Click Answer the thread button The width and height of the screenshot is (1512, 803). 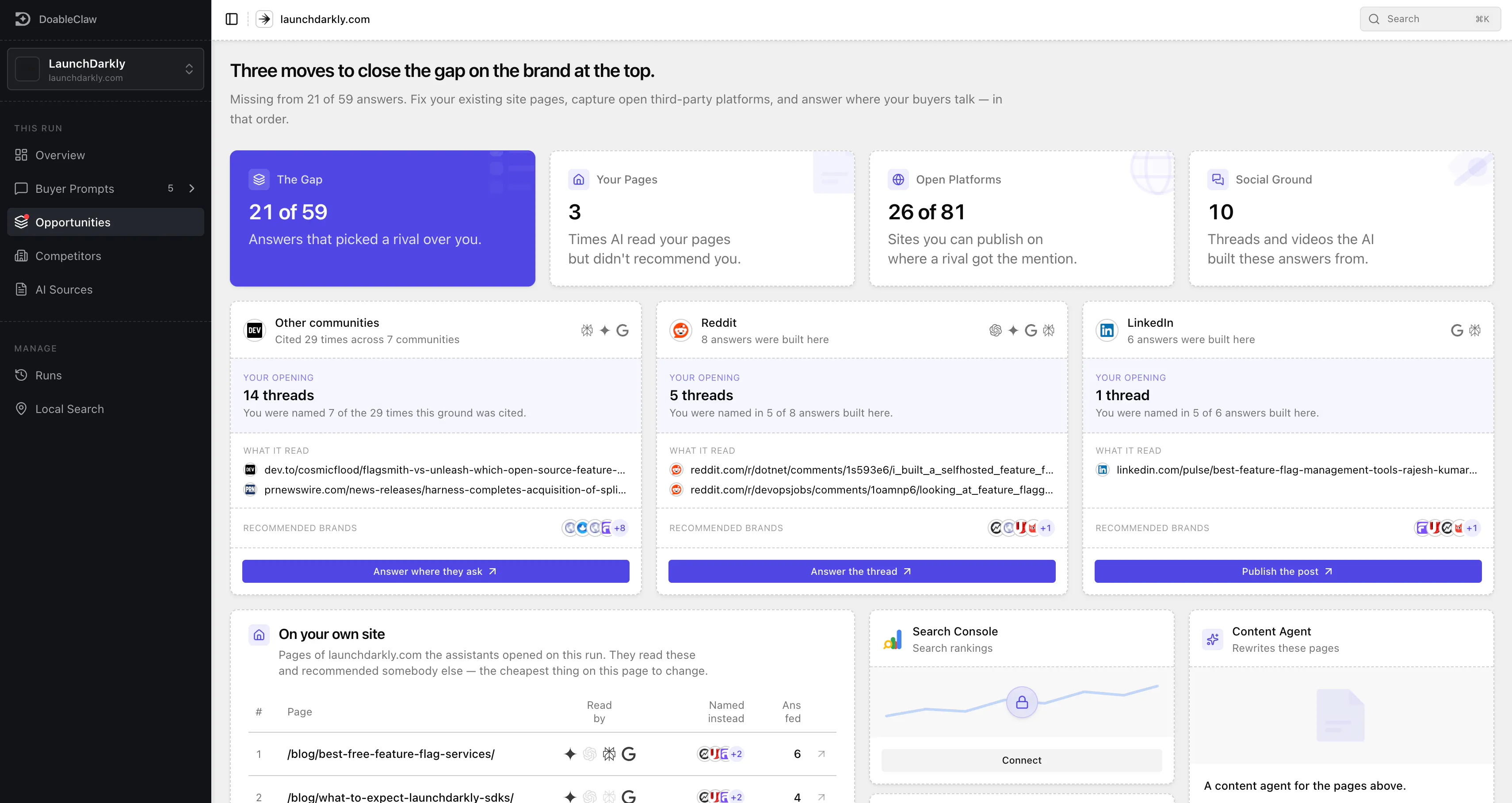pyautogui.click(x=862, y=571)
